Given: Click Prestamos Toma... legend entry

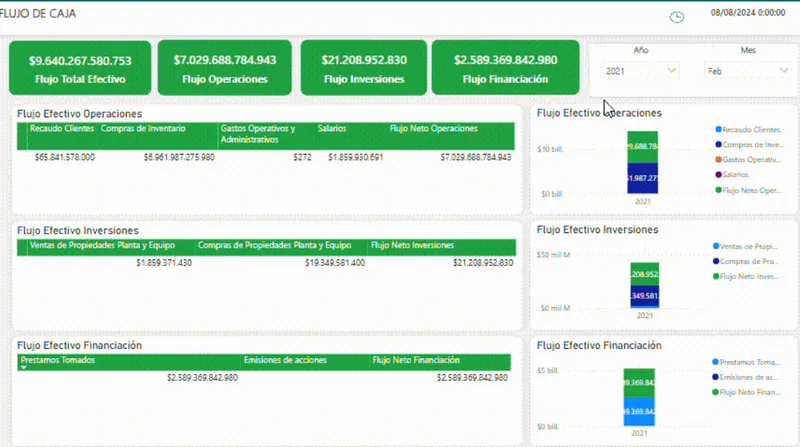Looking at the screenshot, I should pyautogui.click(x=746, y=362).
